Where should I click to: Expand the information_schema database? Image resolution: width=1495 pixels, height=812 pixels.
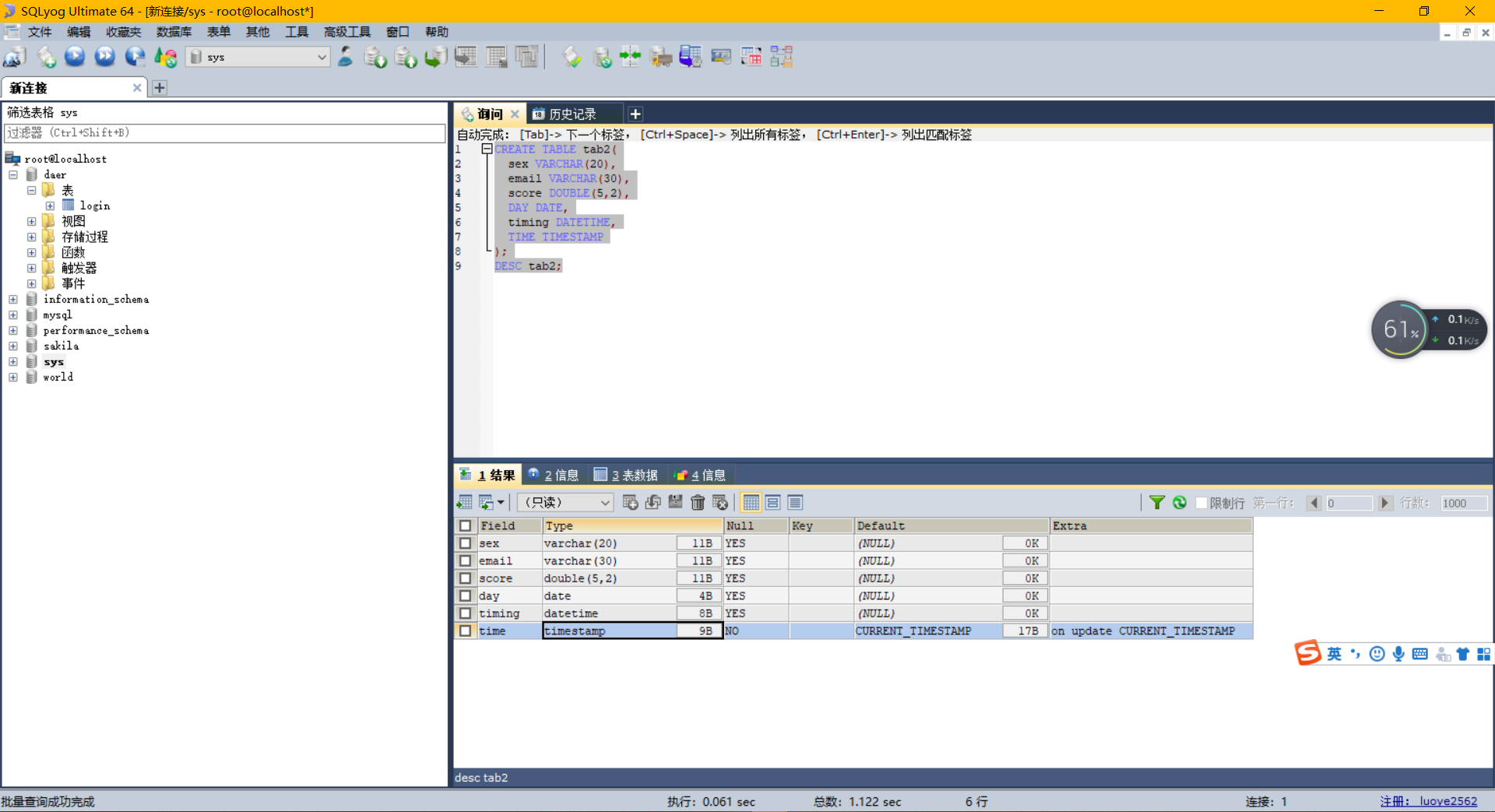(x=13, y=299)
